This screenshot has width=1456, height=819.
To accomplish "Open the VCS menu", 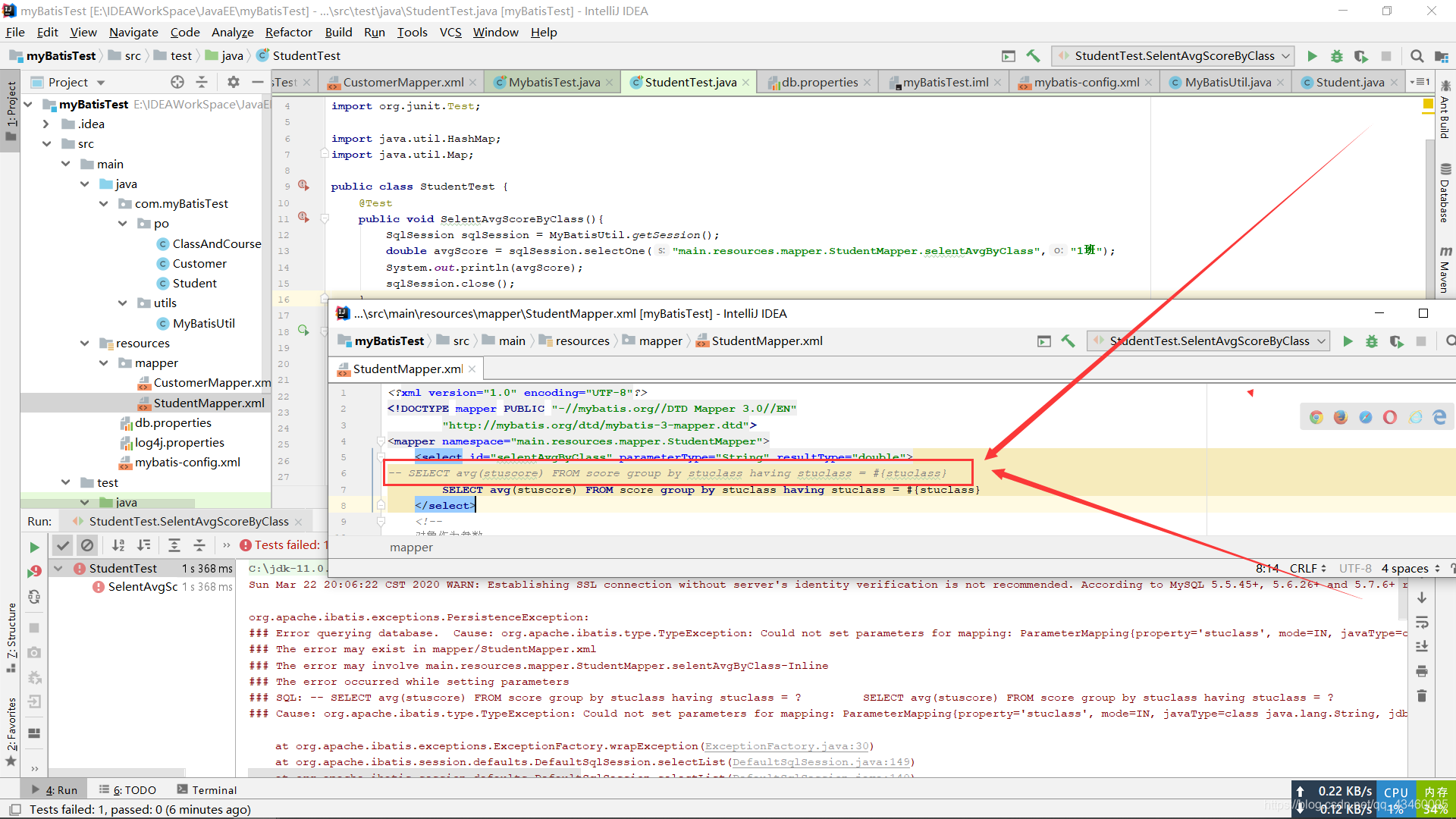I will pyautogui.click(x=450, y=33).
